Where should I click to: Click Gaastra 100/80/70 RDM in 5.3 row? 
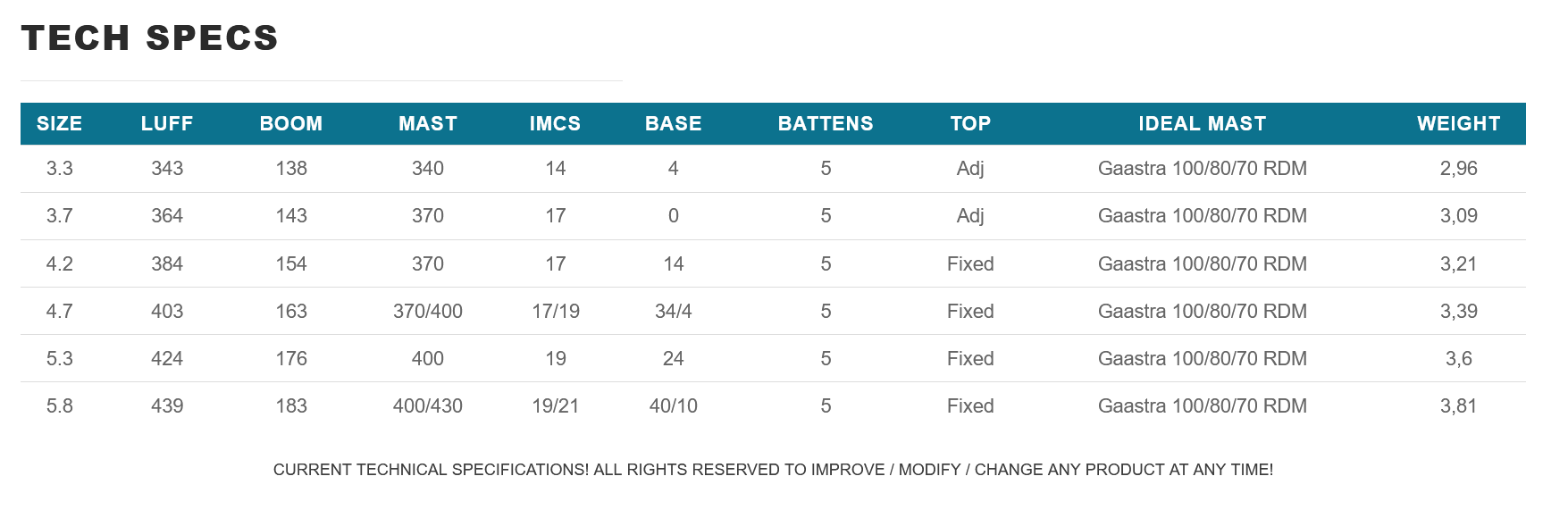[1203, 358]
